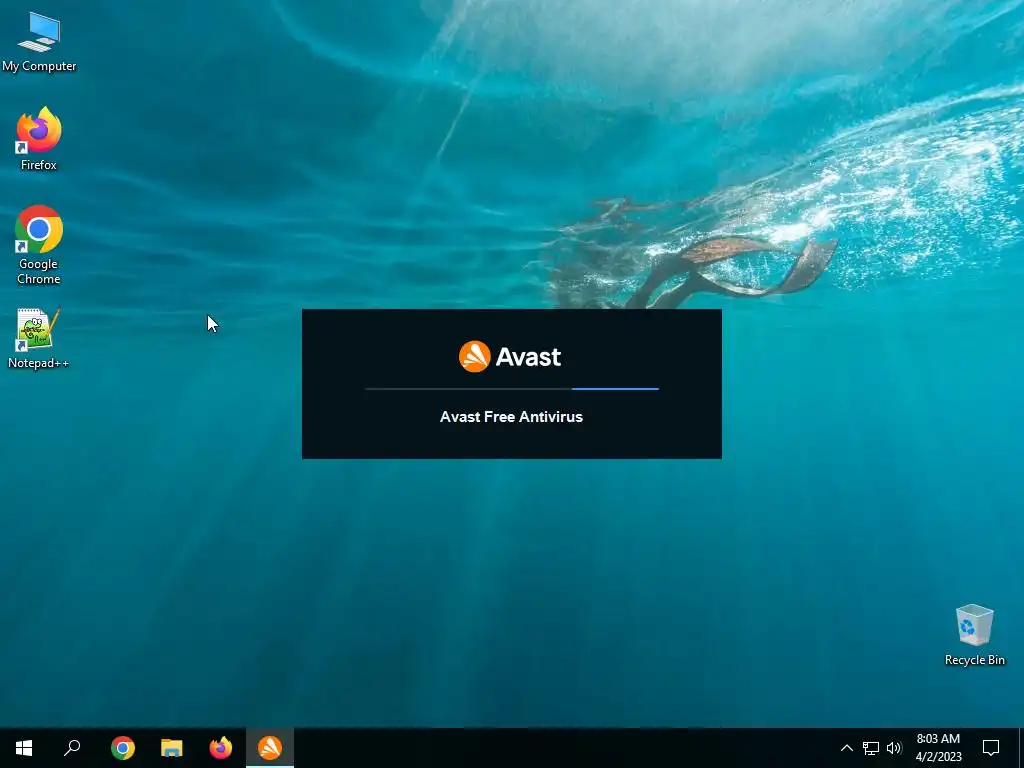Image resolution: width=1024 pixels, height=768 pixels.
Task: Select the Google Chrome desktop shortcut
Action: click(x=39, y=245)
